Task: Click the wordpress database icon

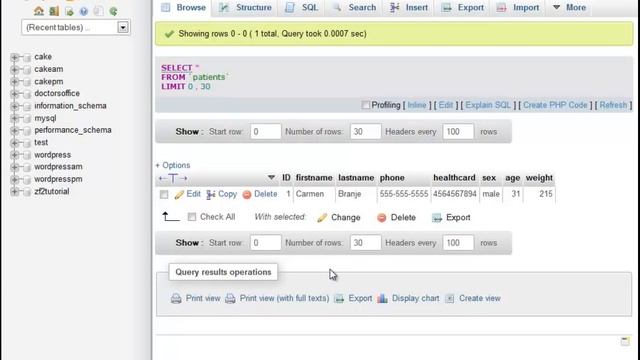Action: [x=27, y=155]
